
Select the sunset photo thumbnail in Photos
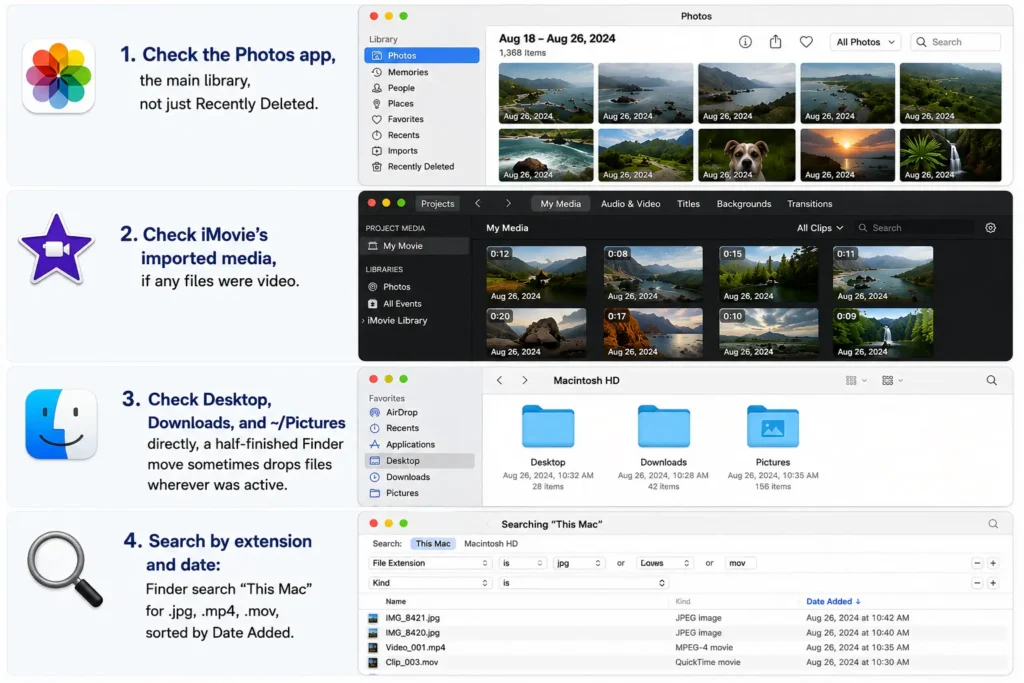click(x=848, y=155)
